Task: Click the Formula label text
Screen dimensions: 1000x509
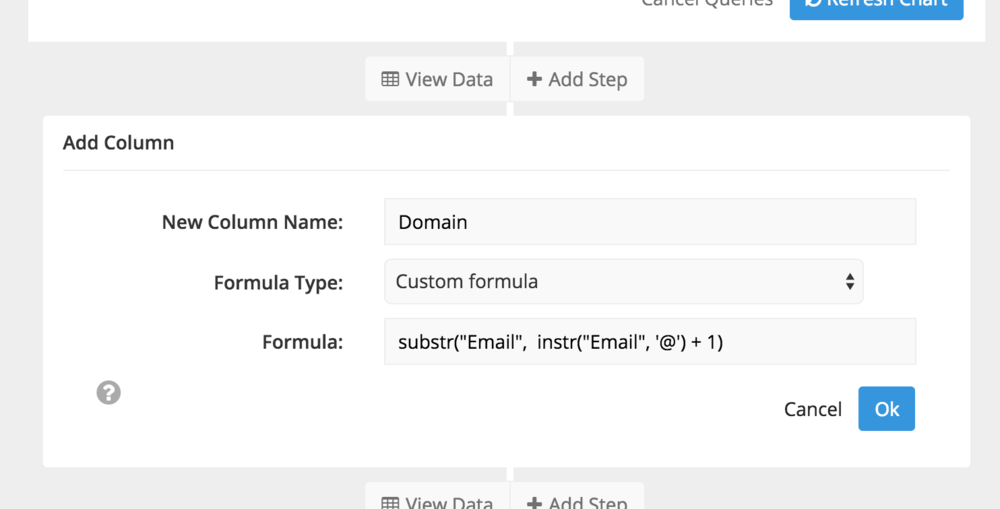Action: pyautogui.click(x=303, y=343)
